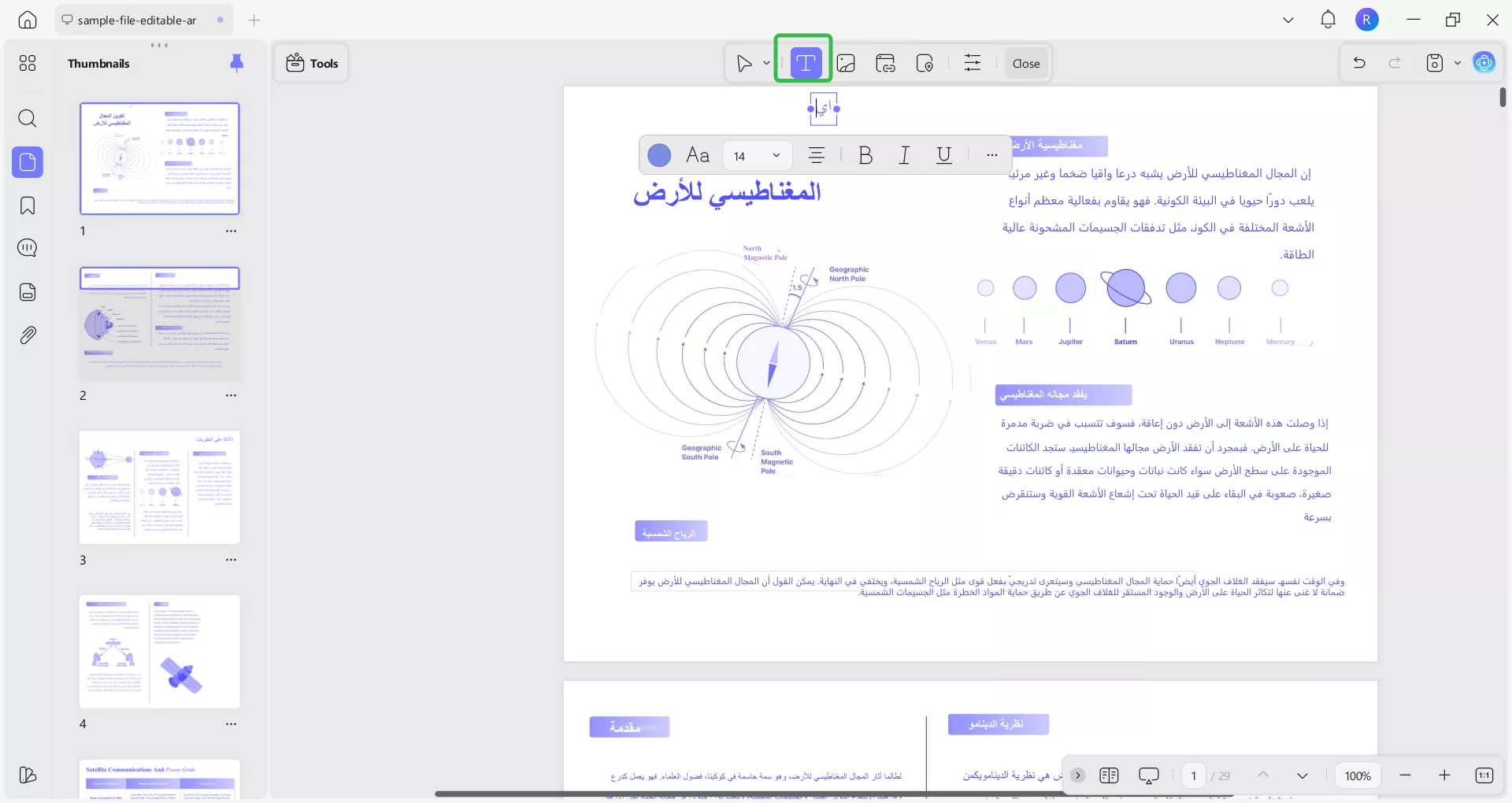Select the cursor selection tool
This screenshot has height=803, width=1512.
click(743, 63)
